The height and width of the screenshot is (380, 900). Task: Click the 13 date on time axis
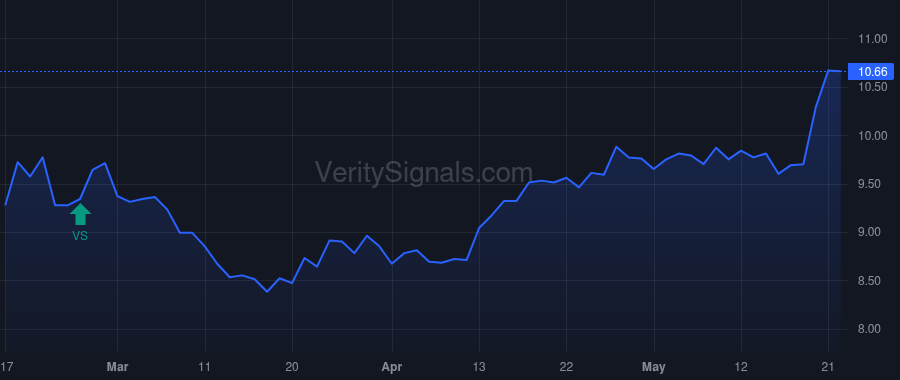[479, 367]
